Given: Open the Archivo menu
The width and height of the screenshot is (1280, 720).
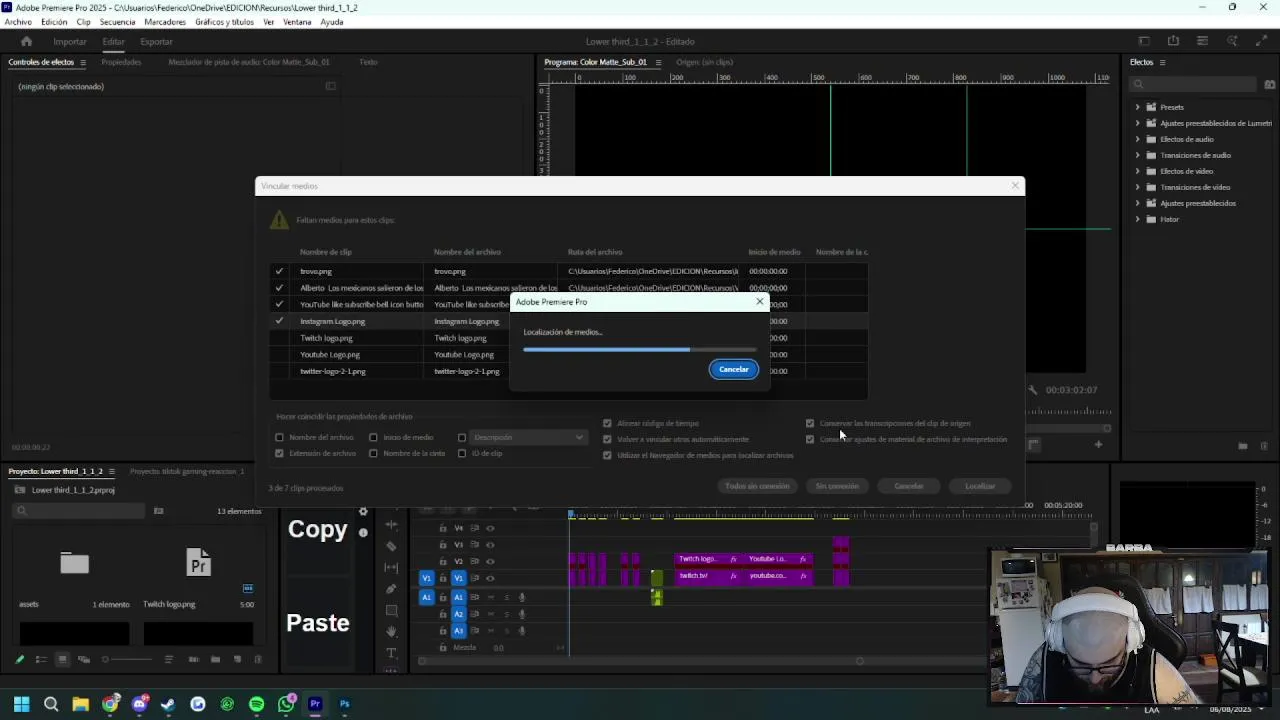Looking at the screenshot, I should (18, 22).
